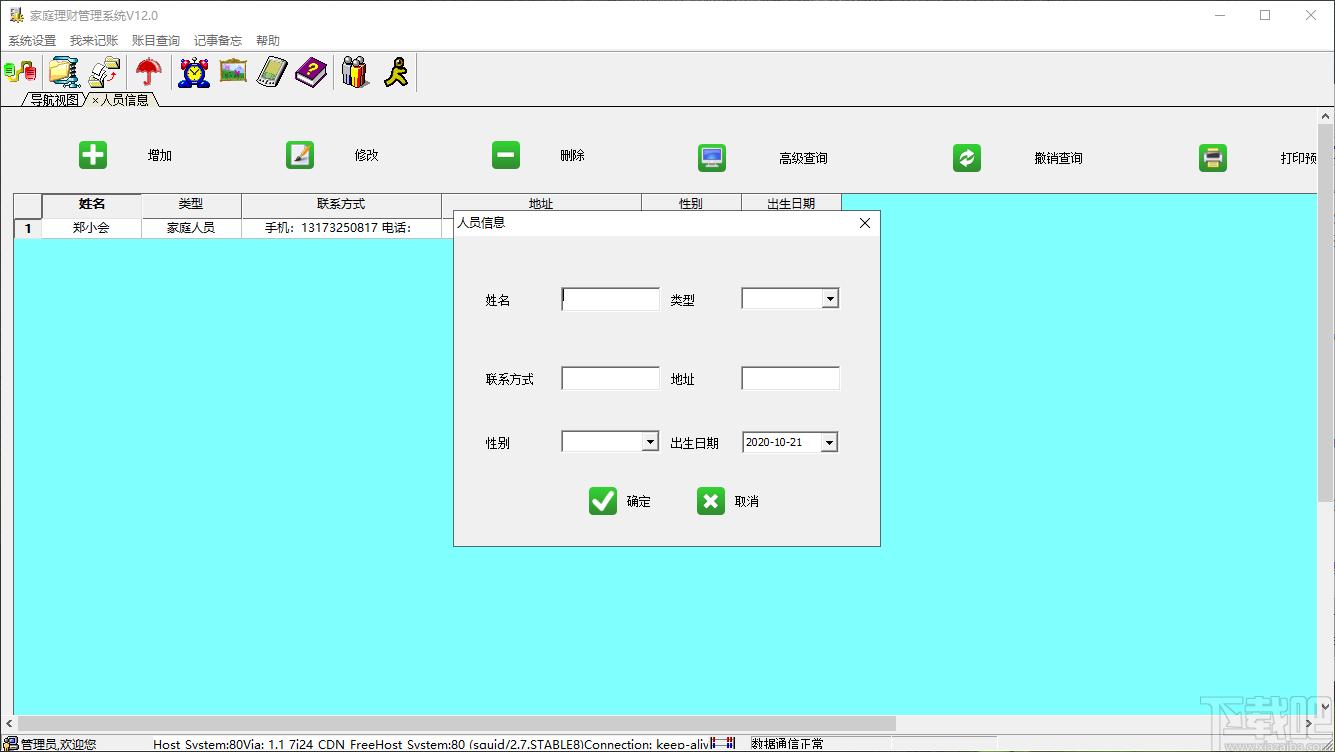Close the 人员信息 tab via its x
This screenshot has height=752, width=1335.
95,100
